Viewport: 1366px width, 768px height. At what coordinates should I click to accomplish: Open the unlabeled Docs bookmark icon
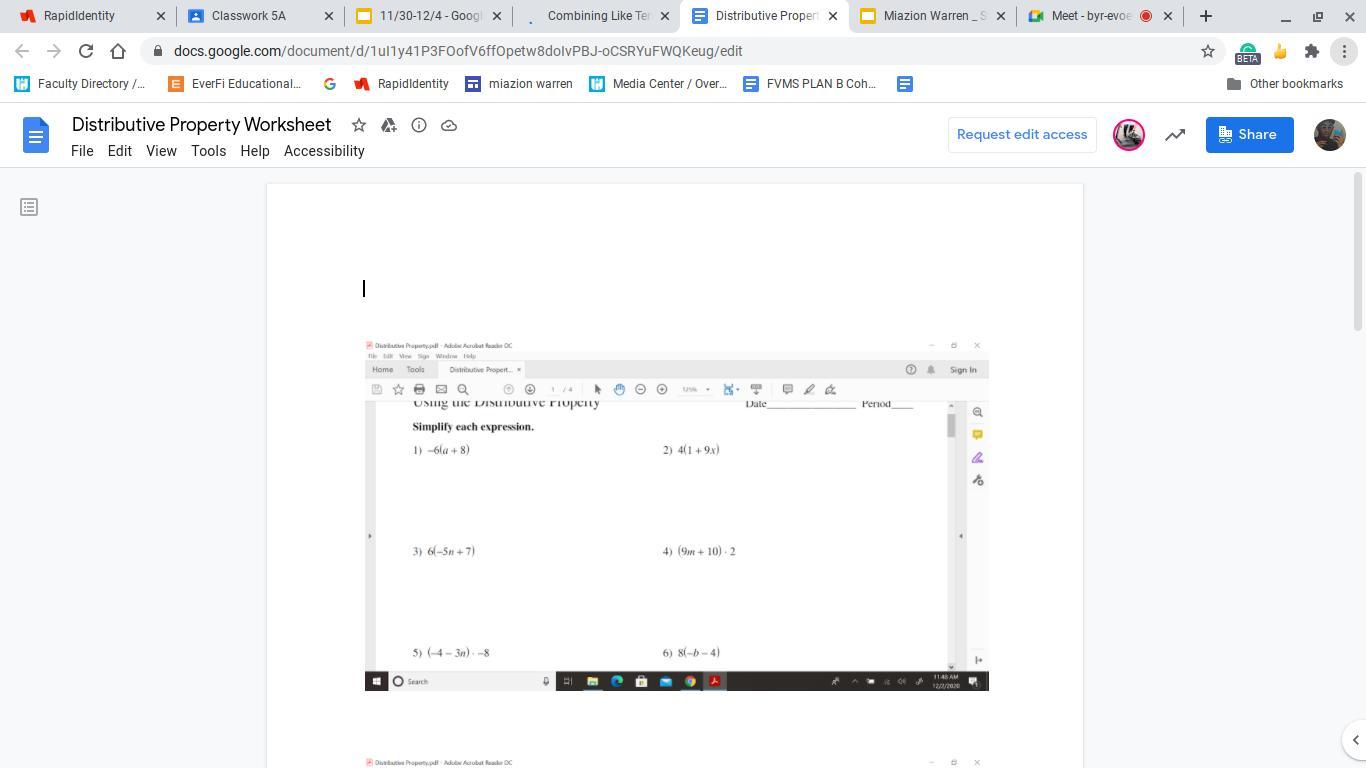point(905,84)
